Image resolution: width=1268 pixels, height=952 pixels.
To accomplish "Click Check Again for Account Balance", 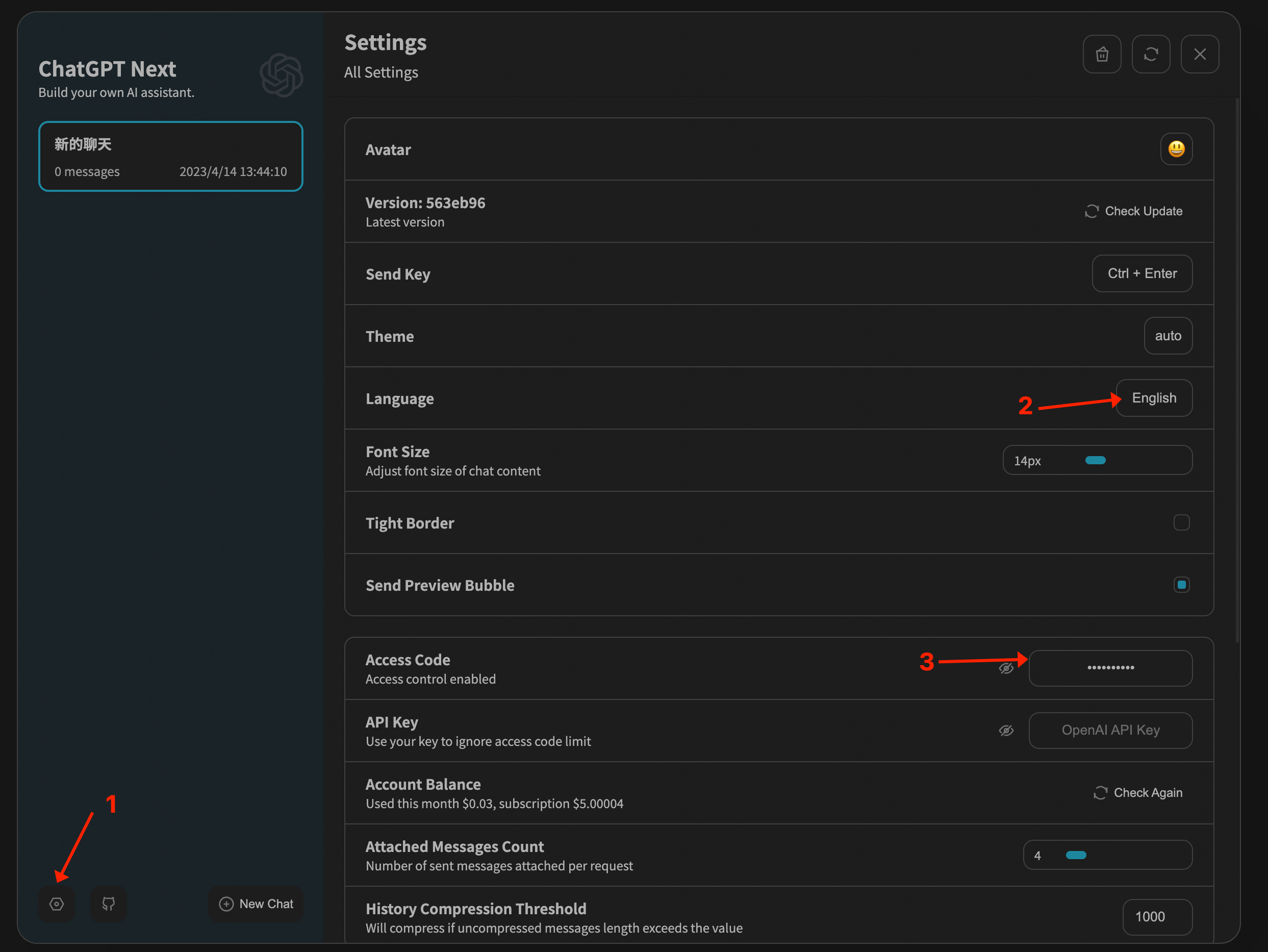I will pyautogui.click(x=1138, y=793).
